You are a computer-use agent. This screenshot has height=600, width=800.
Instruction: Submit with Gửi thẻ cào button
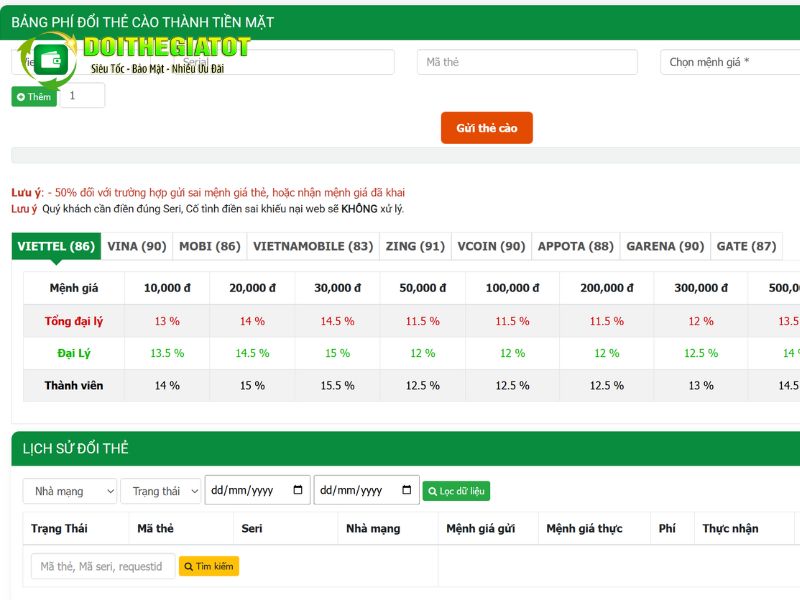(x=487, y=128)
